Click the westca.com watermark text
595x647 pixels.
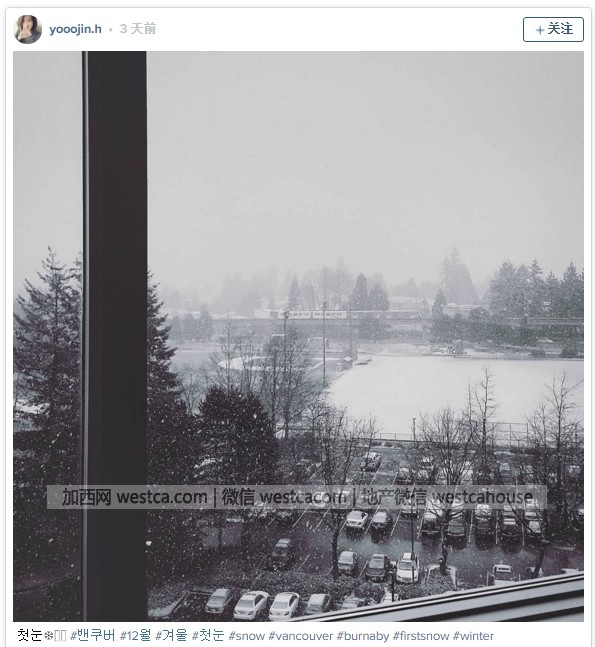162,497
